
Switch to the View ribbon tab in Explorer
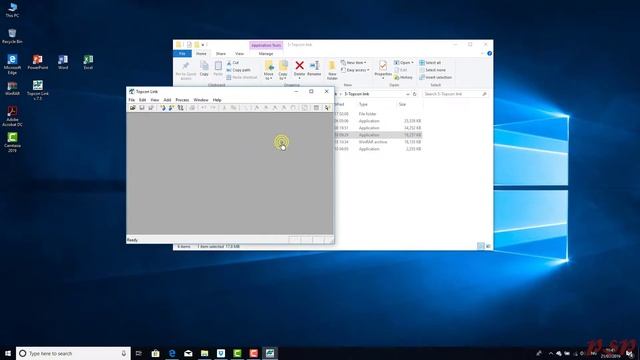(240, 53)
